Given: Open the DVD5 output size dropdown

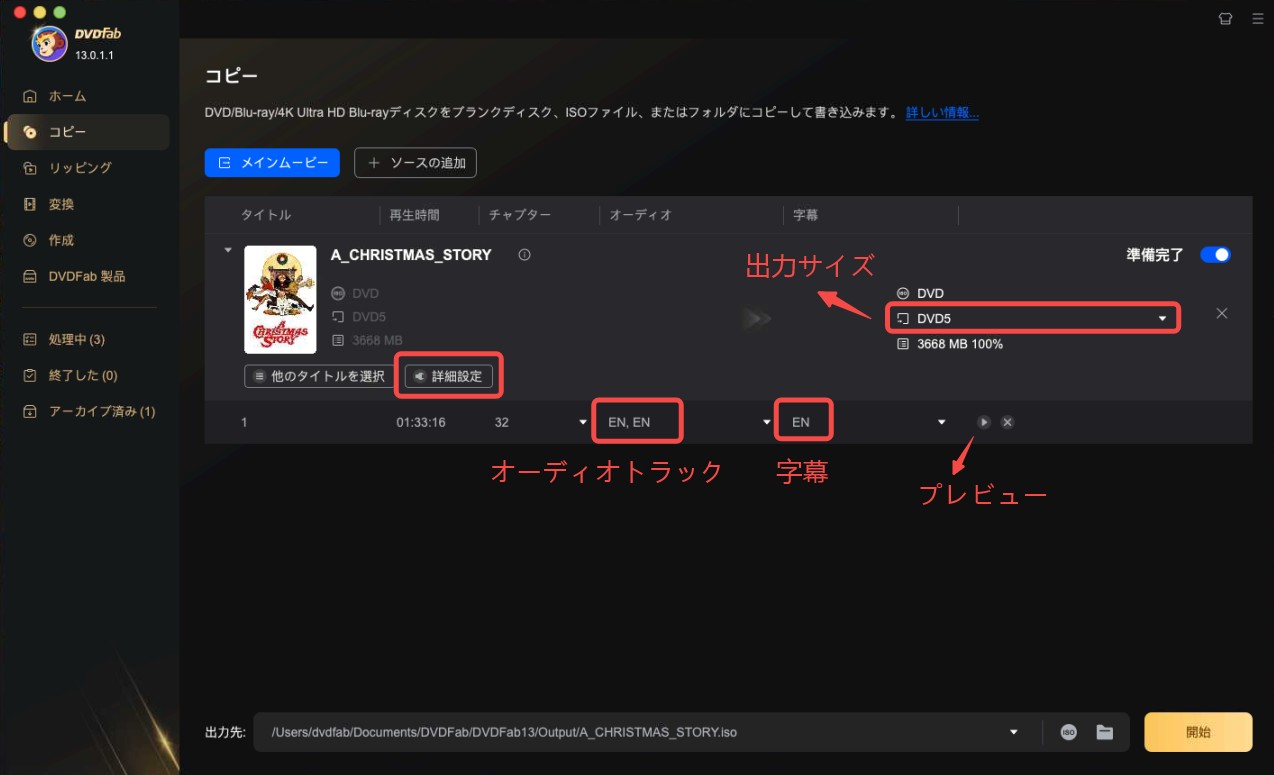Looking at the screenshot, I should pos(1032,319).
